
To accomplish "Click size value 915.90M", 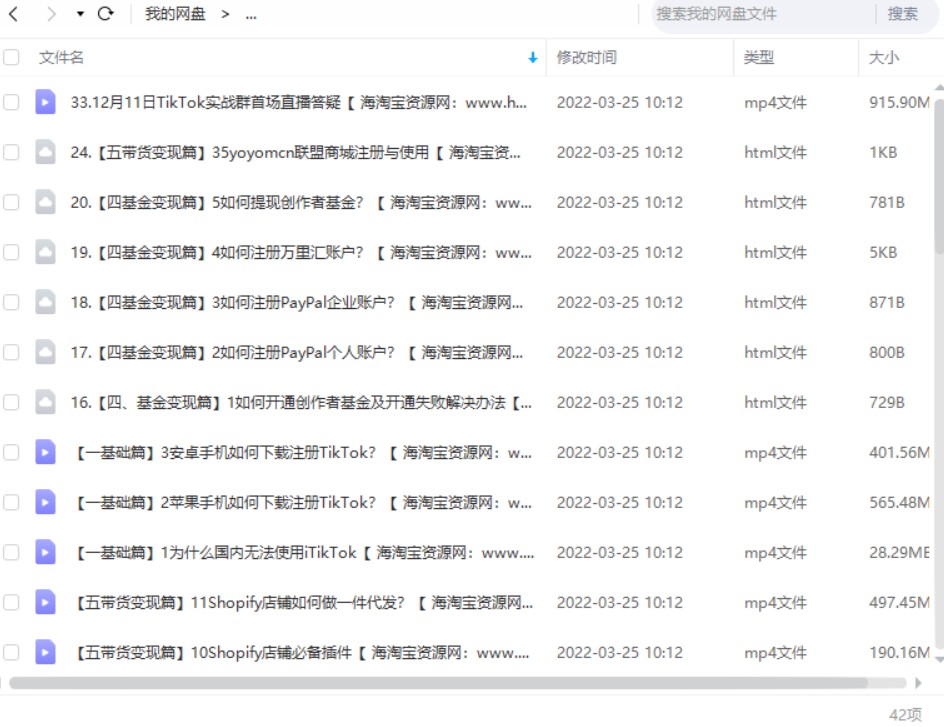I will coord(899,103).
